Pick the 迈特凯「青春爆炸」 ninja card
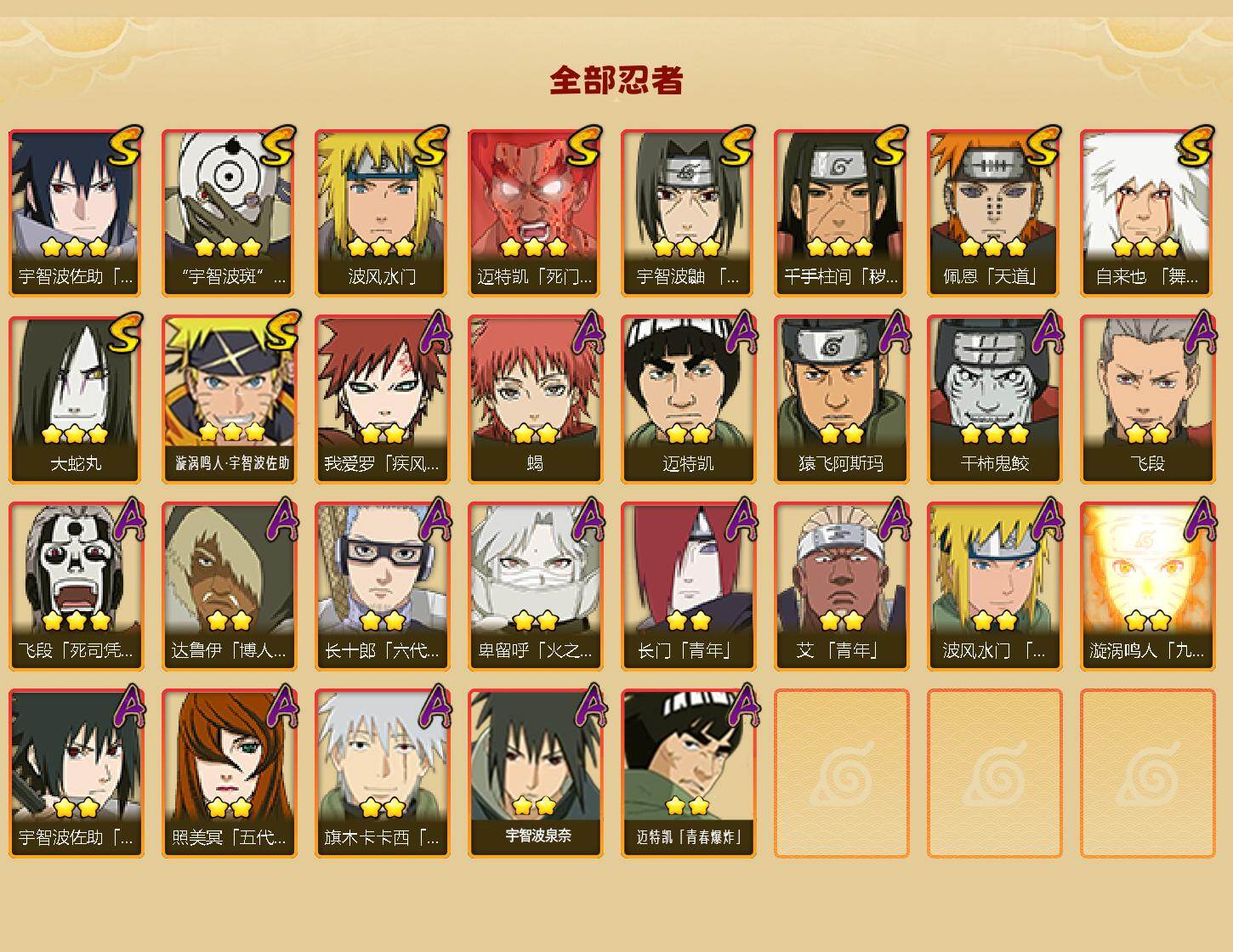1233x952 pixels. pos(688,773)
